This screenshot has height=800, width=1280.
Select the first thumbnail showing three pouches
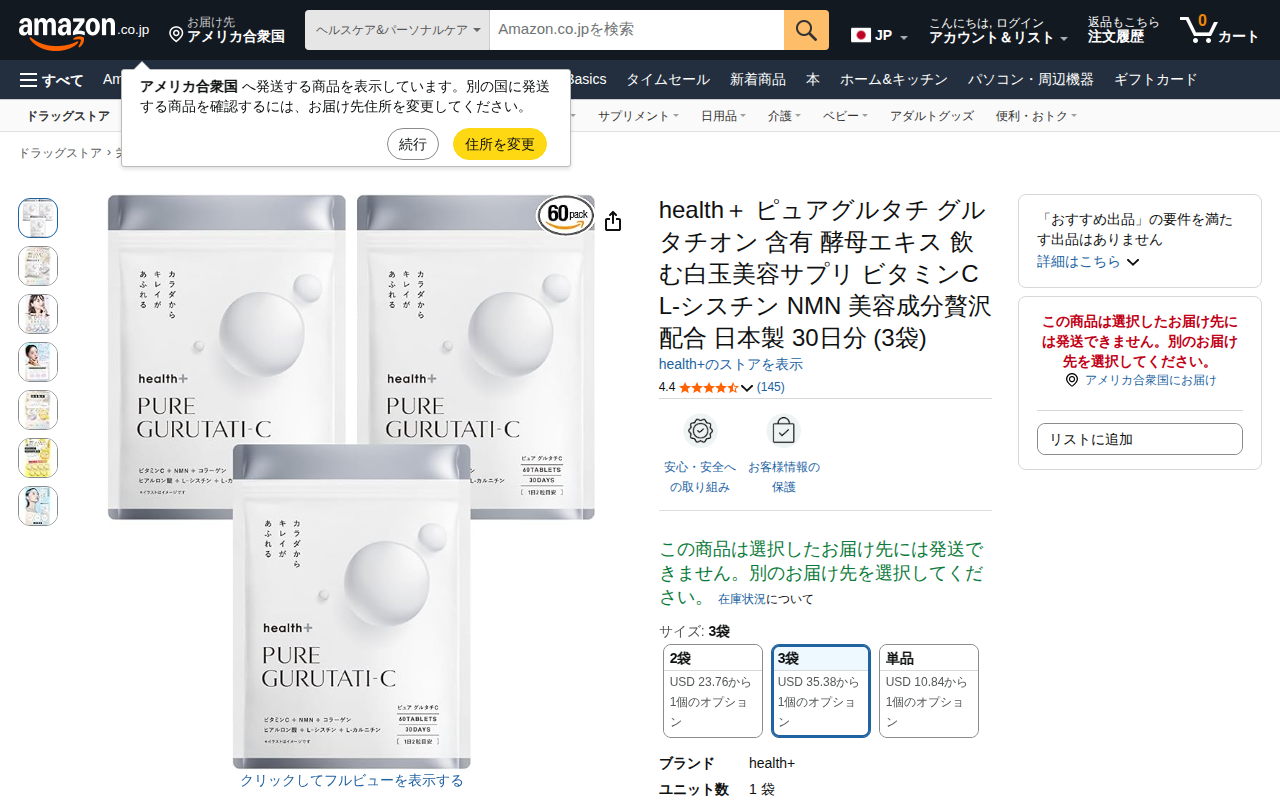tap(38, 218)
